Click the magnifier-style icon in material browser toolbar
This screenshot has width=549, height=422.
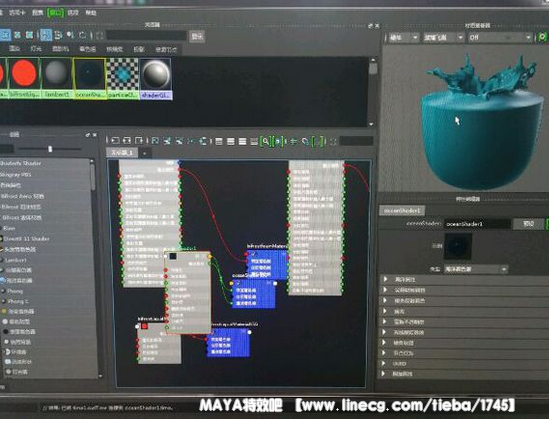tap(70, 35)
